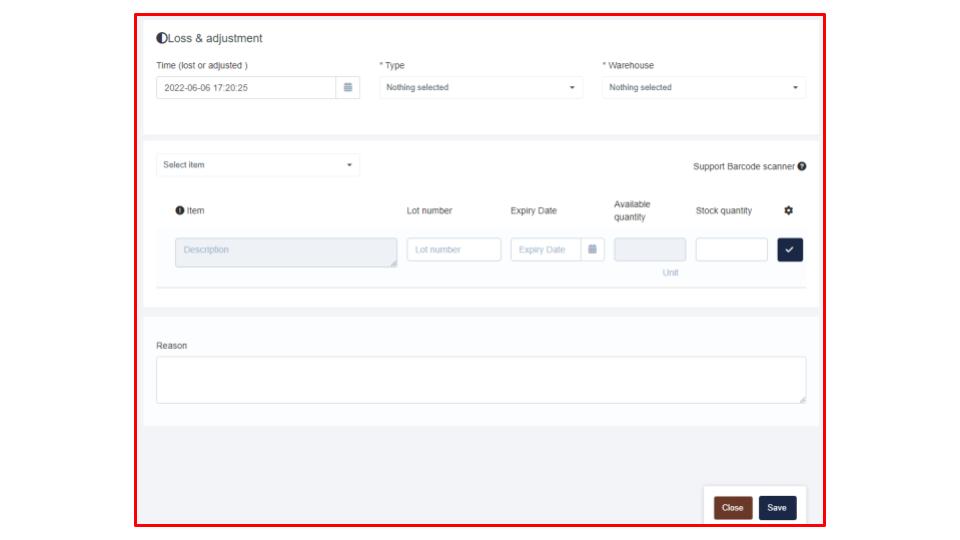Open the table settings gear icon
The width and height of the screenshot is (960, 540).
tap(788, 211)
